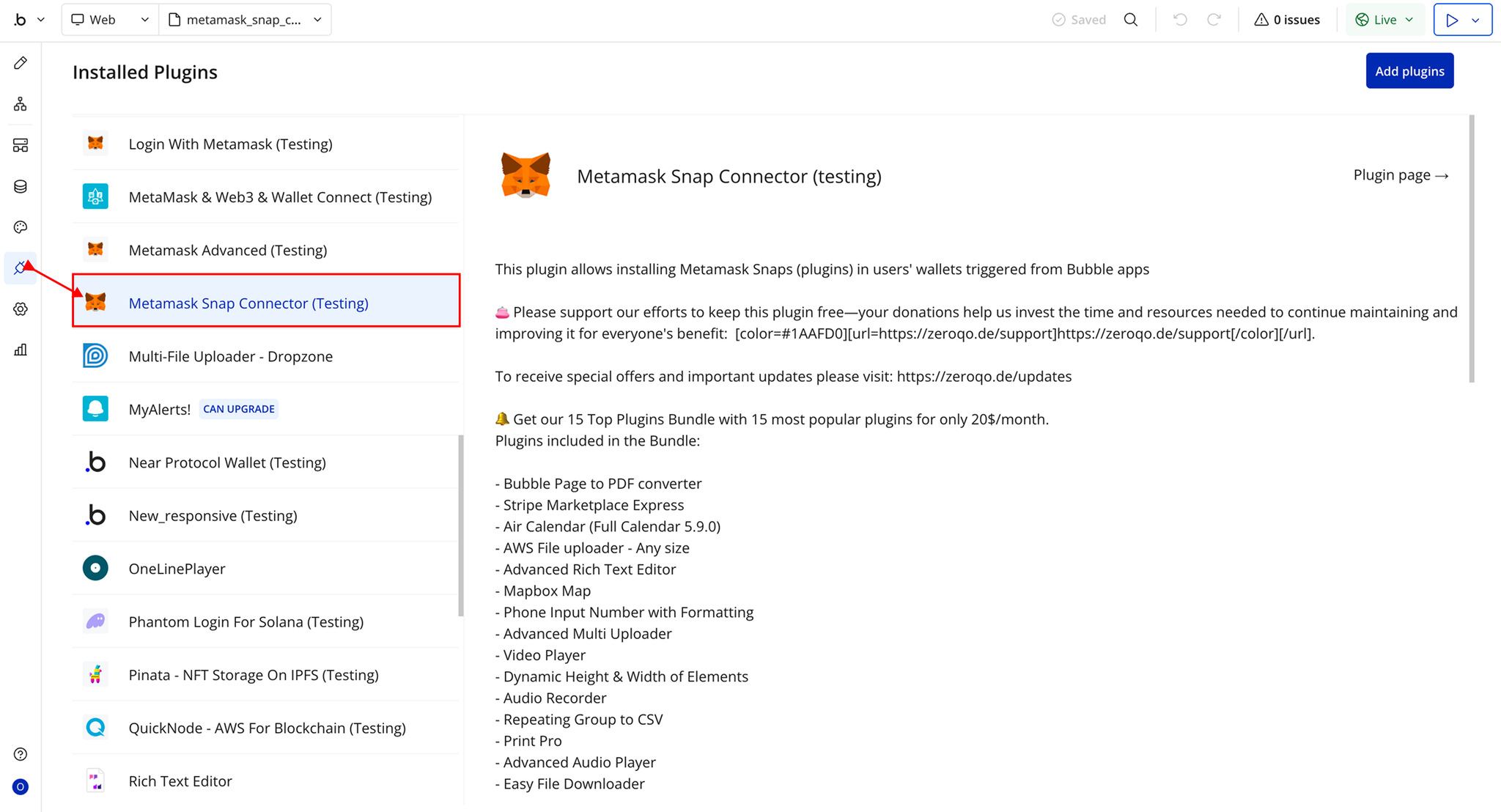This screenshot has height=812, width=1501.
Task: Open the Settings gear icon in sidebar
Action: pos(21,309)
